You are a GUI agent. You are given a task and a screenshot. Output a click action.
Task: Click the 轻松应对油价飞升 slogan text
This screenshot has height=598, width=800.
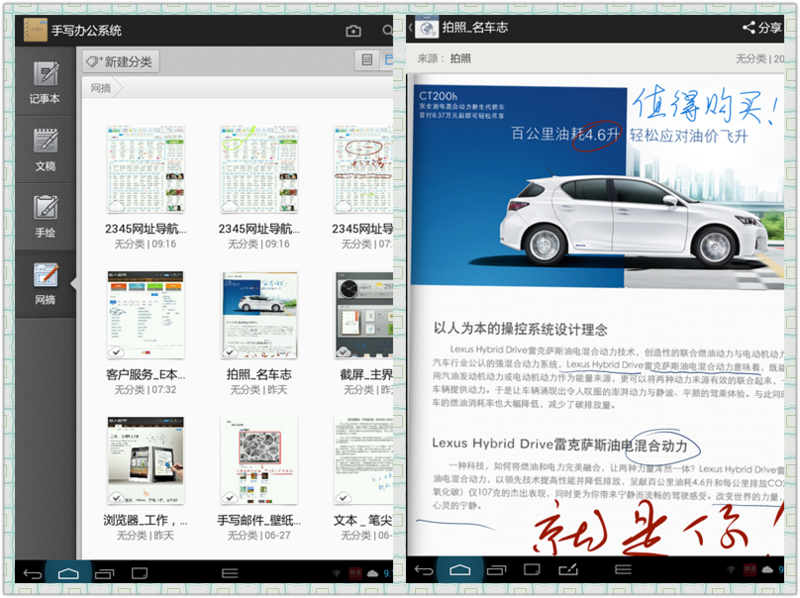tap(689, 136)
